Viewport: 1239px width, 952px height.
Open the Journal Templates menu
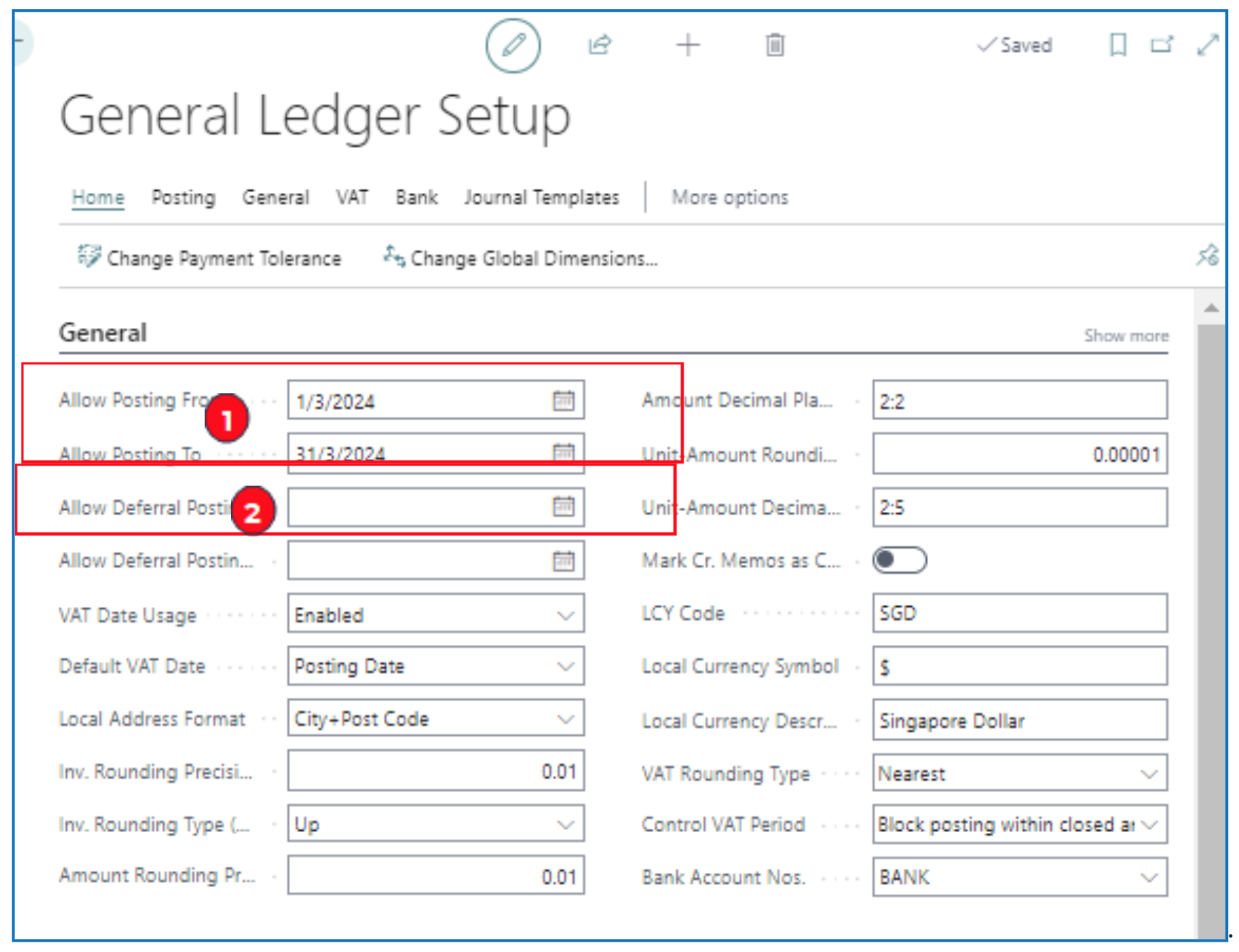tap(541, 198)
